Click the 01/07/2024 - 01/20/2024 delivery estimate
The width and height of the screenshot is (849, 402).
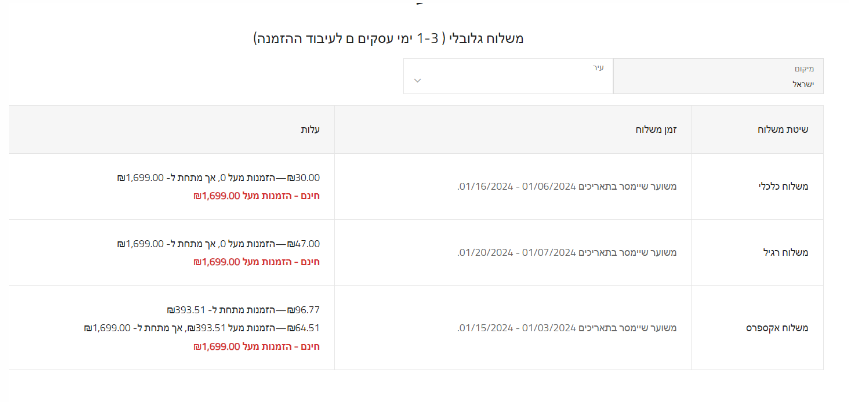(567, 252)
